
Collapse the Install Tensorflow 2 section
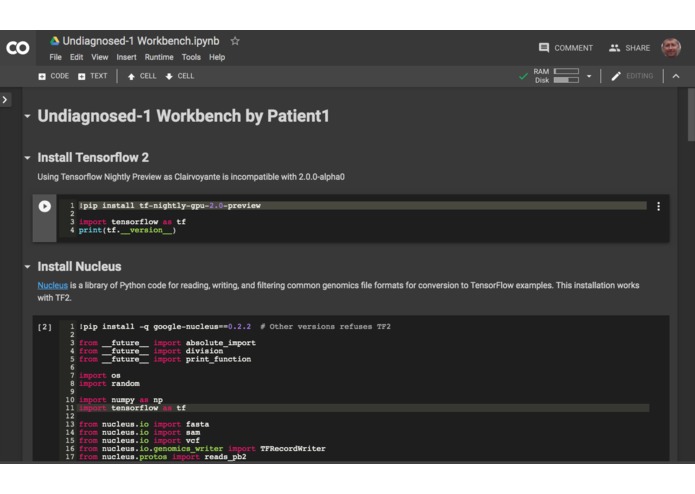(x=27, y=158)
